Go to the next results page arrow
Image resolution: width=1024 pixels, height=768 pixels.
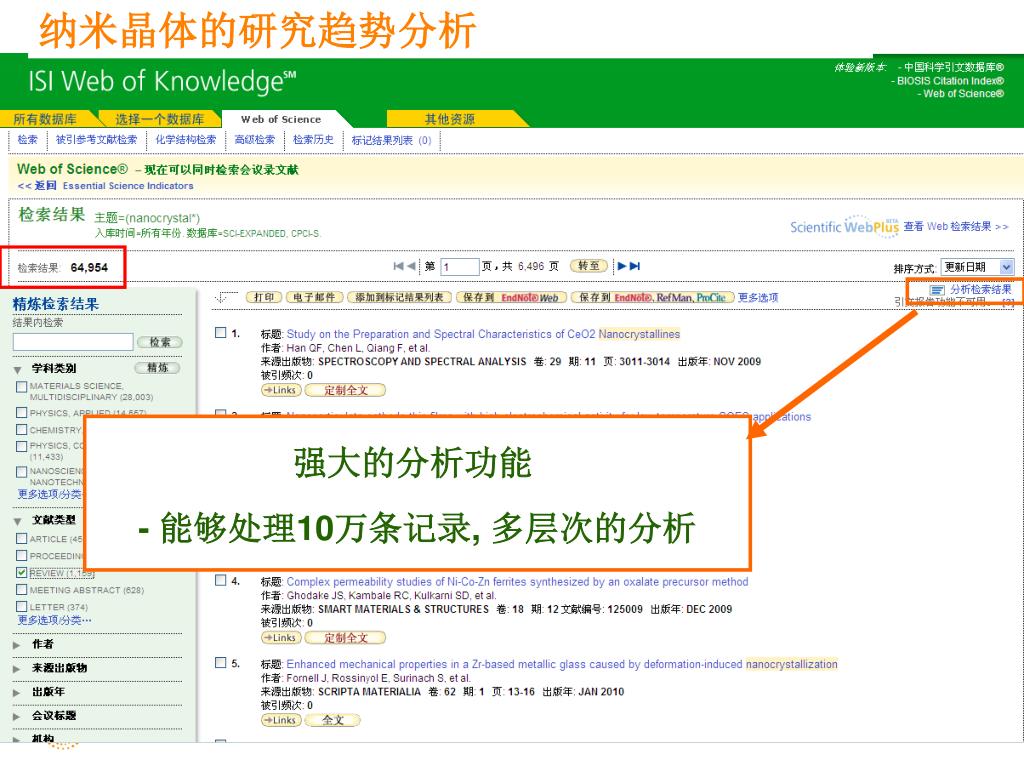[622, 266]
